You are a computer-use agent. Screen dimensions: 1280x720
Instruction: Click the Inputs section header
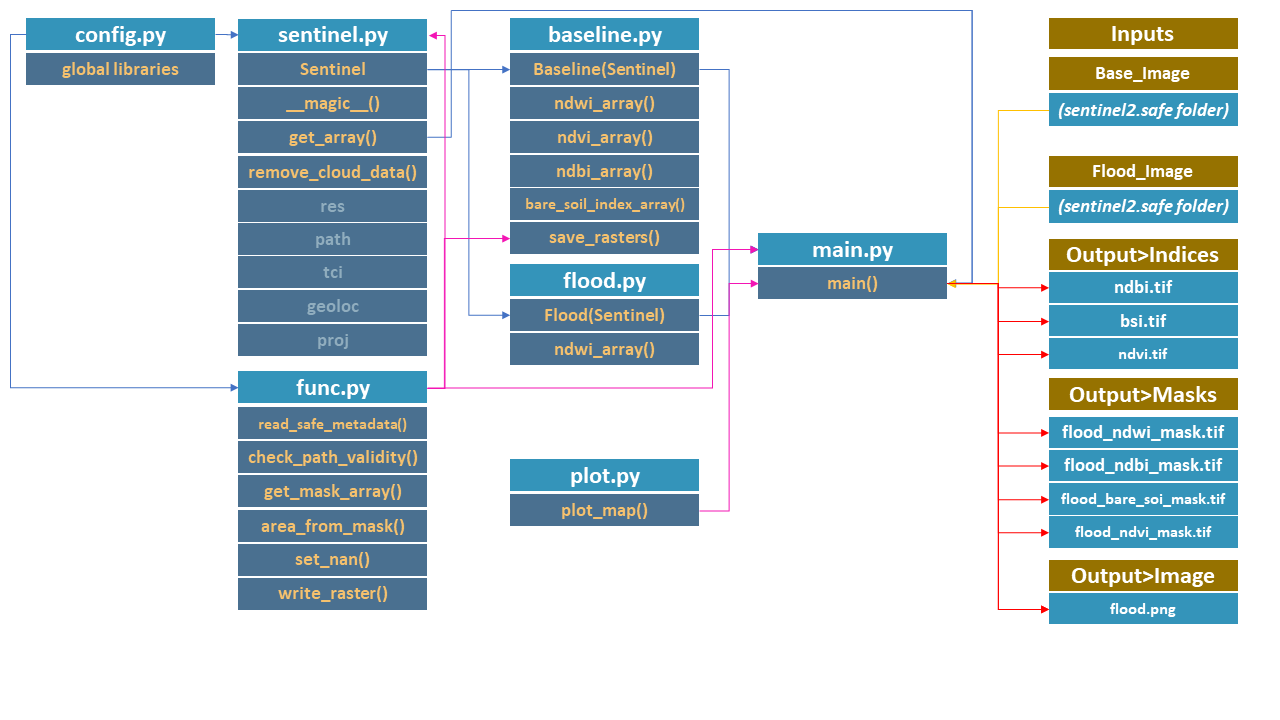click(x=1143, y=33)
